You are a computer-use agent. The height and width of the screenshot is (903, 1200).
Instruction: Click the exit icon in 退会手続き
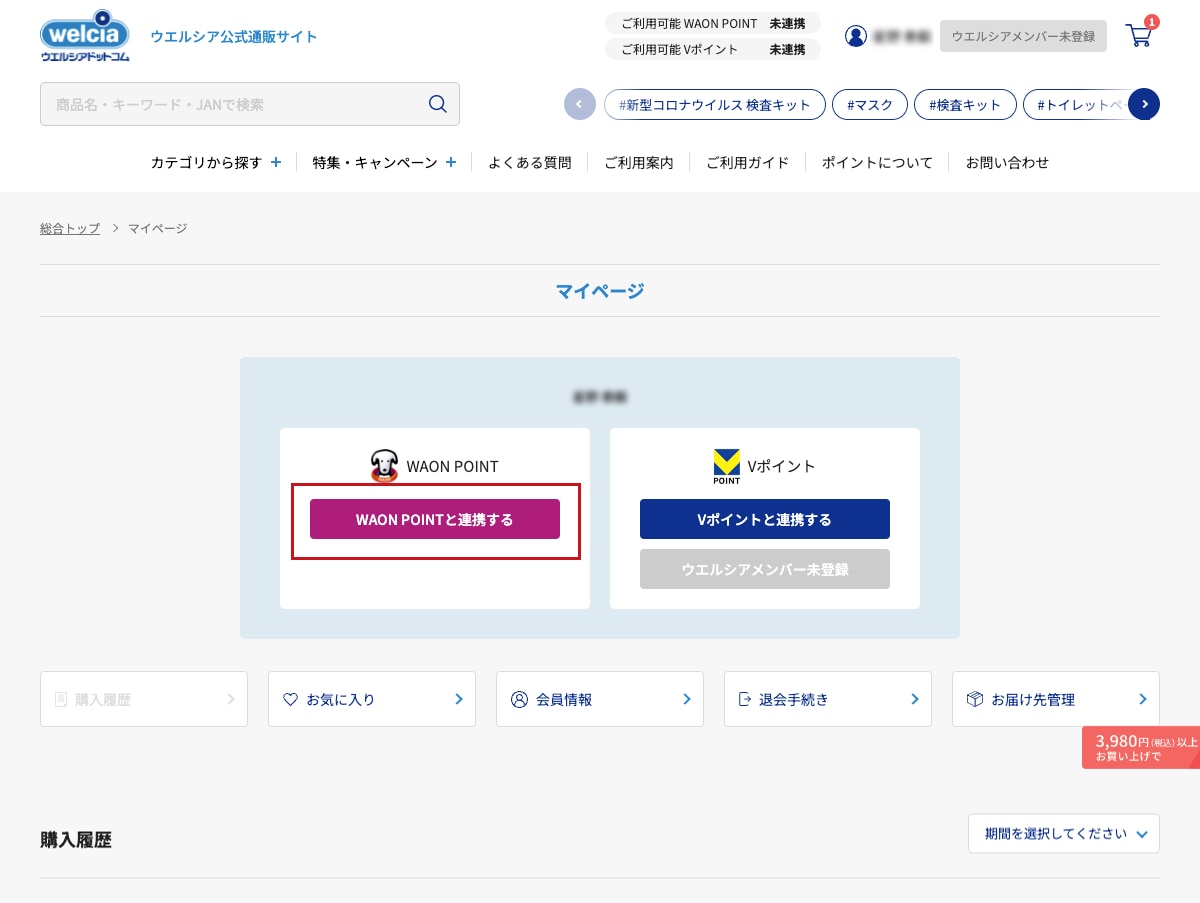coord(744,699)
